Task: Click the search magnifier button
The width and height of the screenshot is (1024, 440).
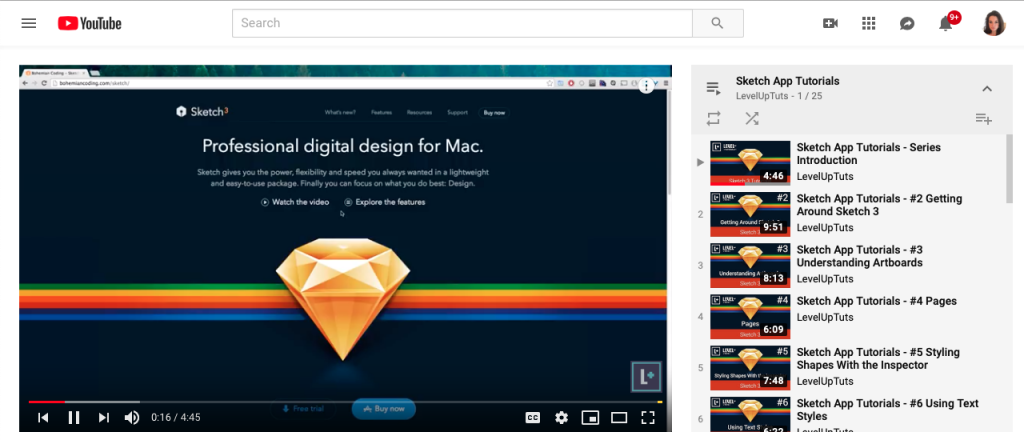Action: tap(718, 23)
